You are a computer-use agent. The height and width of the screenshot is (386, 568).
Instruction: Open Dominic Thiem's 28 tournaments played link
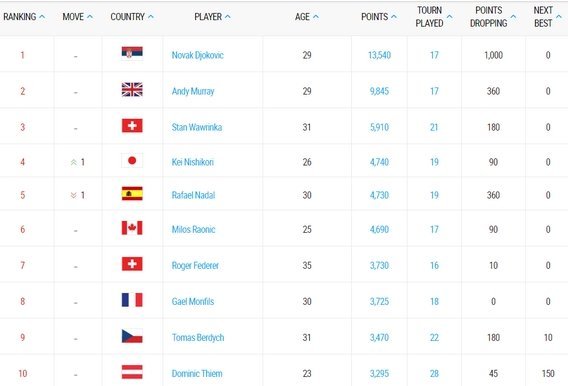click(434, 374)
